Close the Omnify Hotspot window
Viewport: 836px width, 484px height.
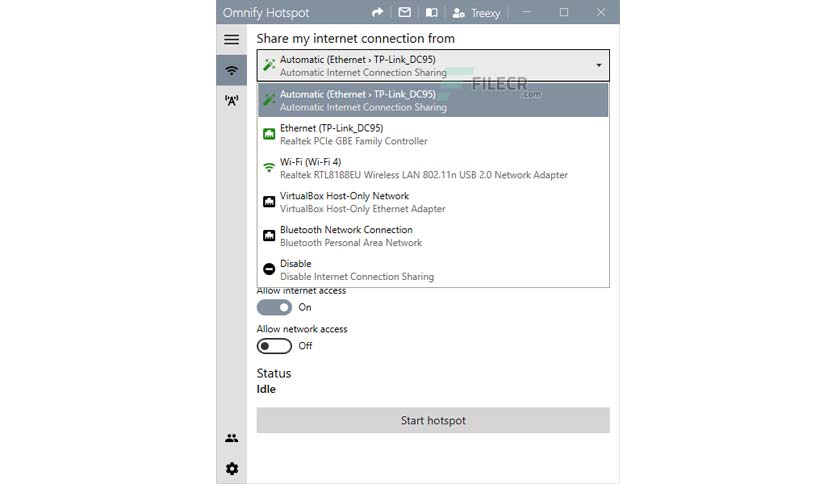click(601, 12)
